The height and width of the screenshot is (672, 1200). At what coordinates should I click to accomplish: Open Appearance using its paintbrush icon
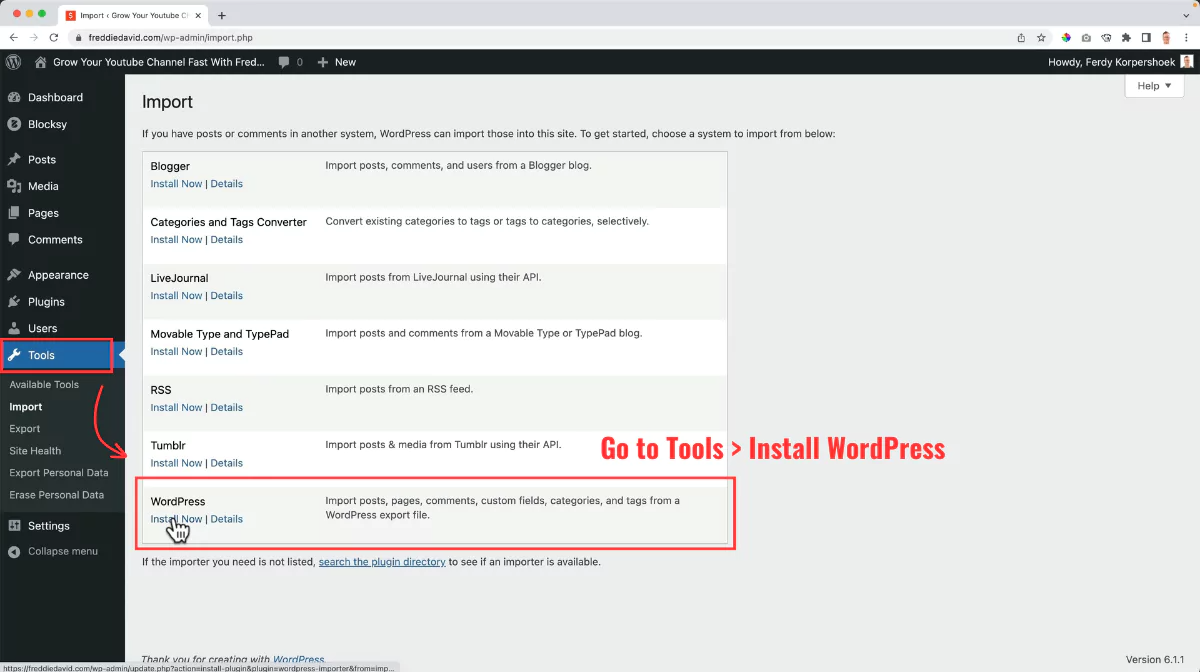tap(17, 274)
